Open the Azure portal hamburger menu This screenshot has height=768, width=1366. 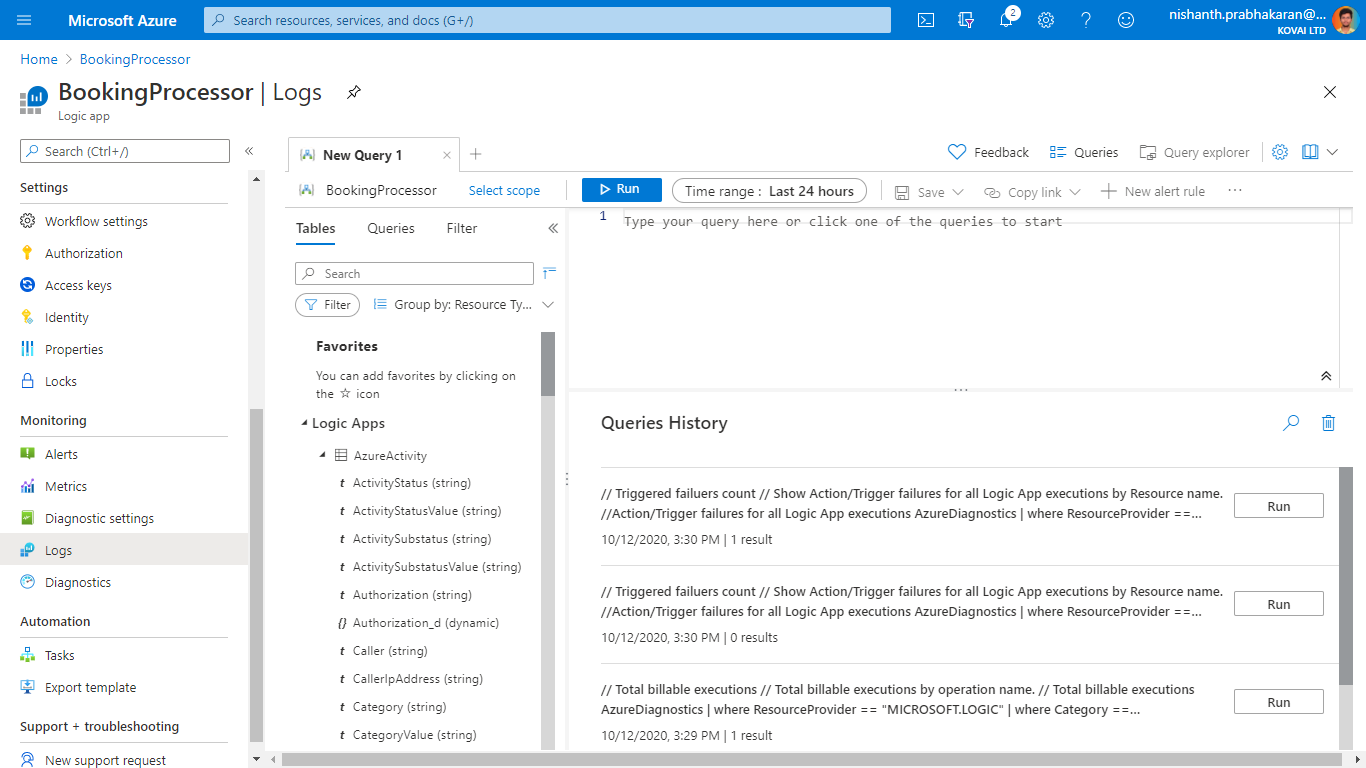tap(25, 20)
